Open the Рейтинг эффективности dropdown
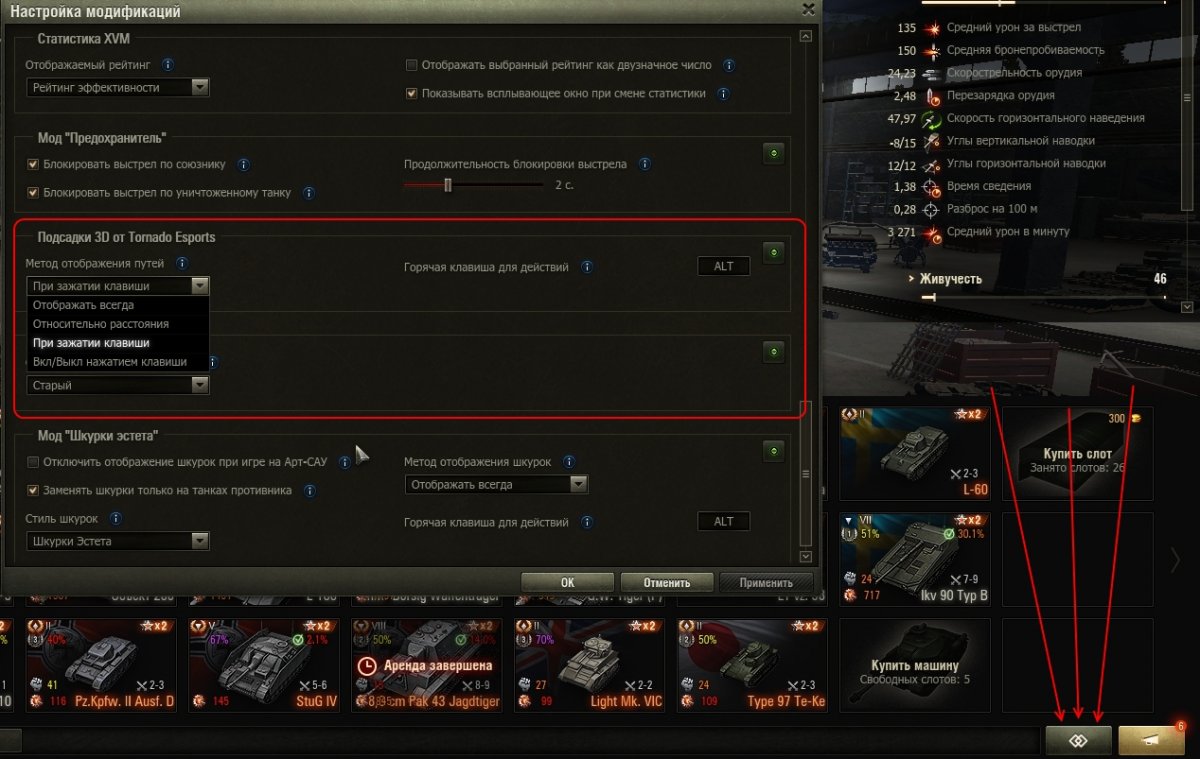 (x=118, y=87)
